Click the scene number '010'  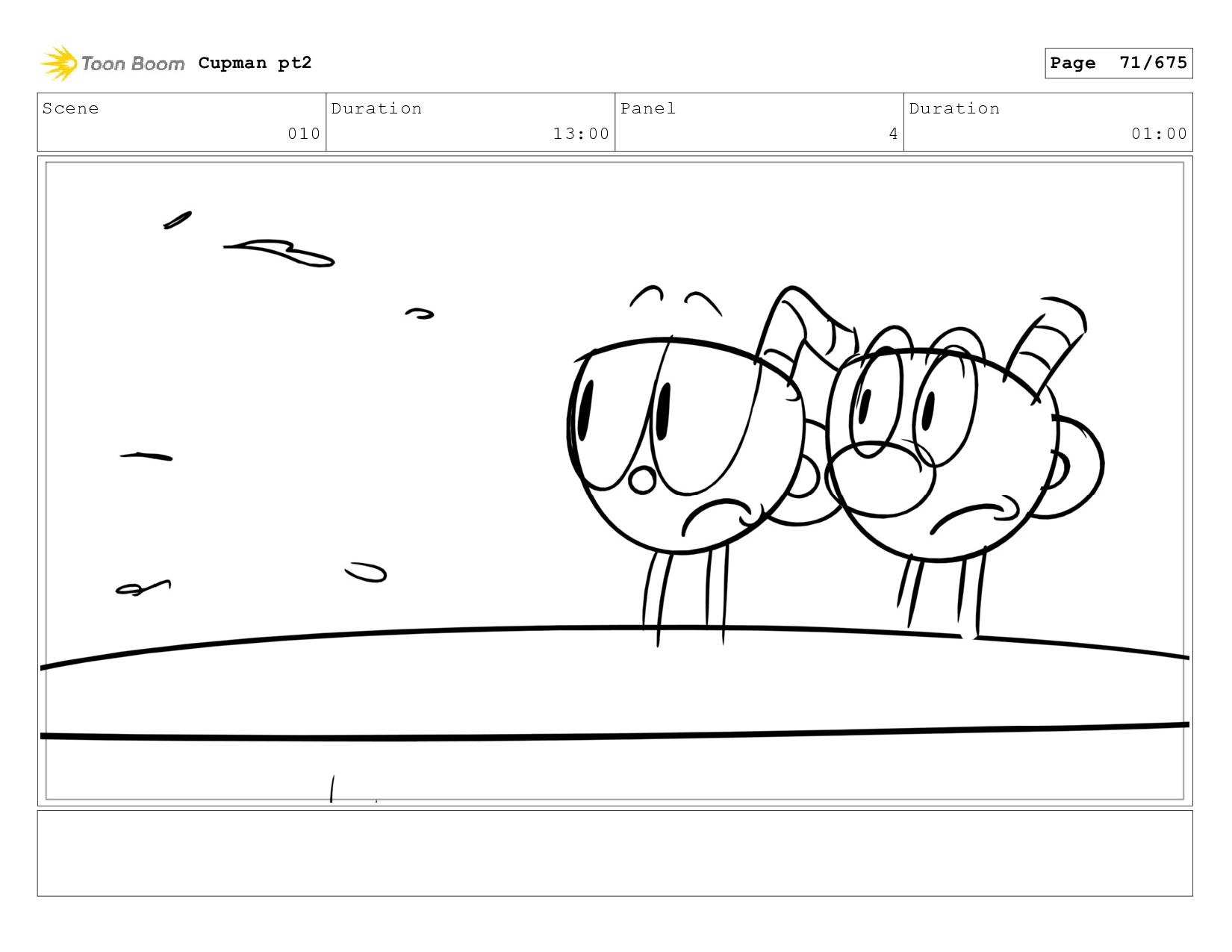pyautogui.click(x=304, y=134)
